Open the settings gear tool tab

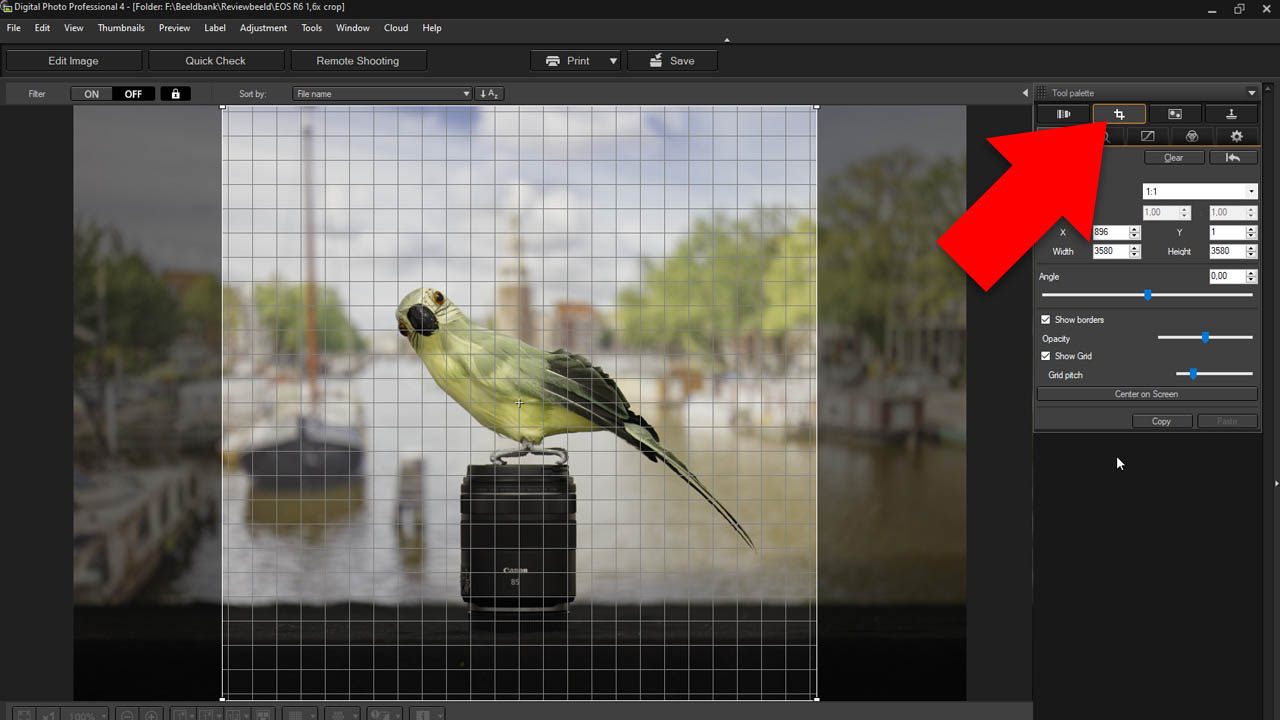pos(1236,136)
